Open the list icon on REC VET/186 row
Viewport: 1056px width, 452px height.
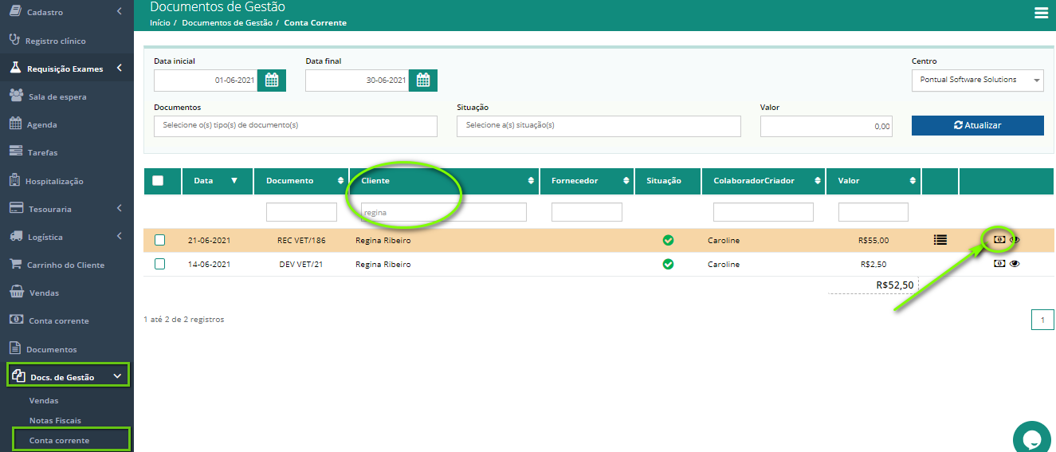tap(940, 239)
